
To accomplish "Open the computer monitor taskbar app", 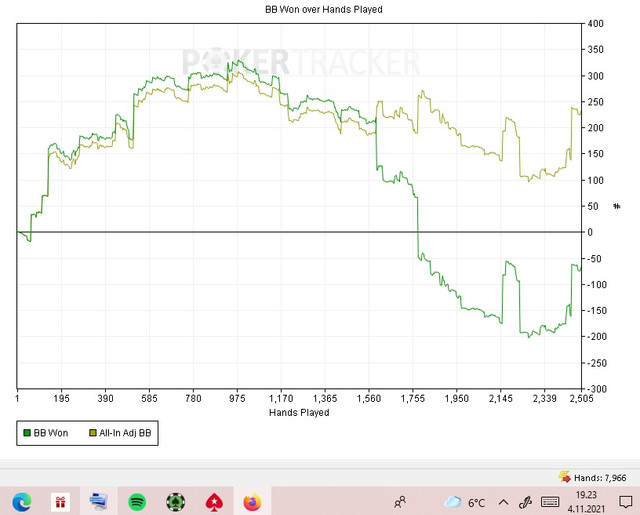I will [x=99, y=502].
